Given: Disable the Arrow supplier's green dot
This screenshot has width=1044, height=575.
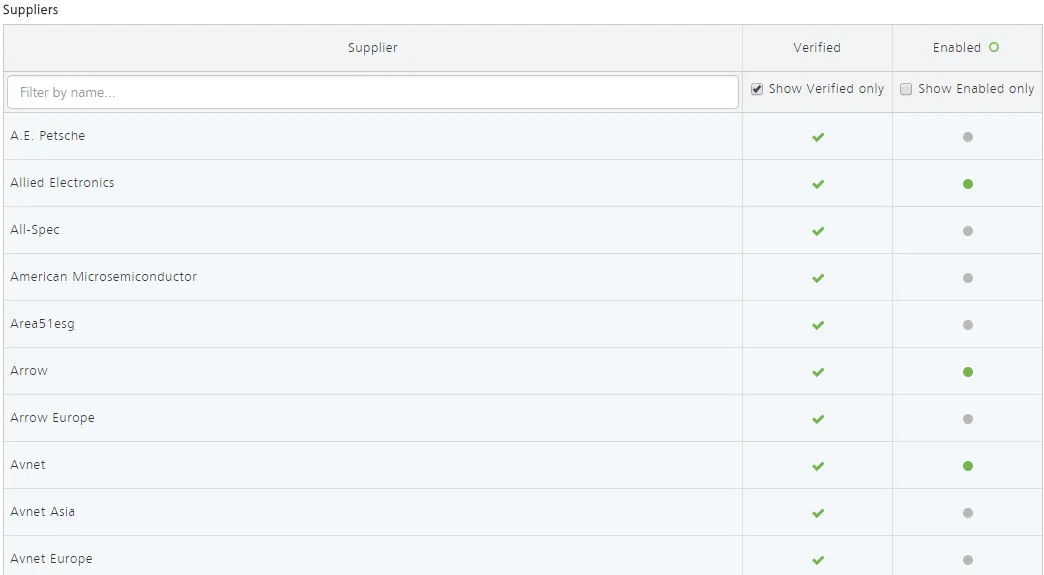Looking at the screenshot, I should 968,372.
